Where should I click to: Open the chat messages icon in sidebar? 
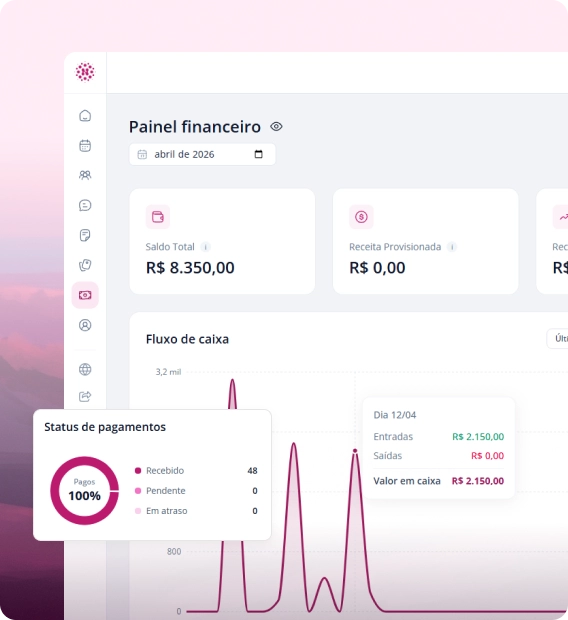pyautogui.click(x=85, y=205)
